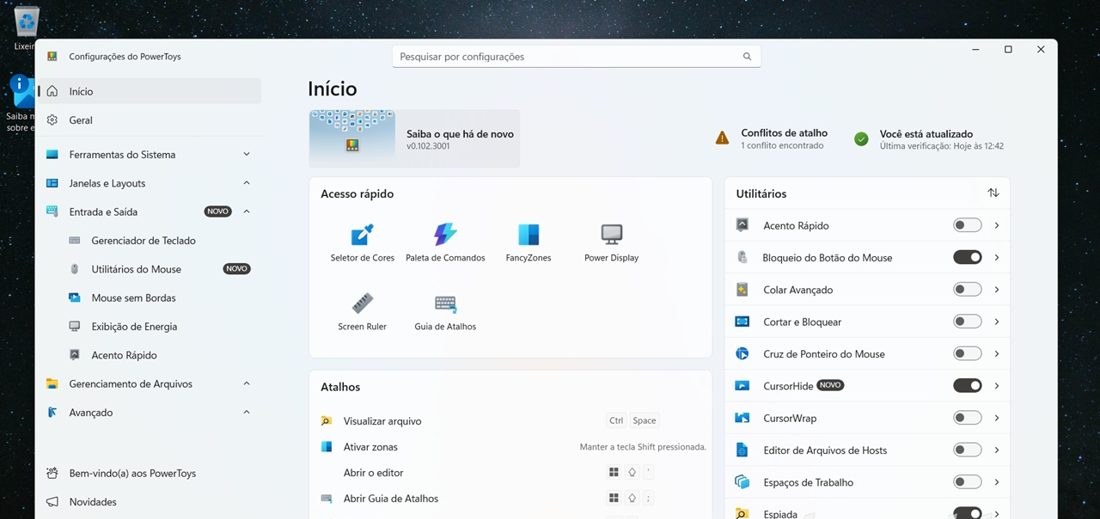Click the Colar Avançado utility icon
The image size is (1100, 519).
pyautogui.click(x=742, y=290)
